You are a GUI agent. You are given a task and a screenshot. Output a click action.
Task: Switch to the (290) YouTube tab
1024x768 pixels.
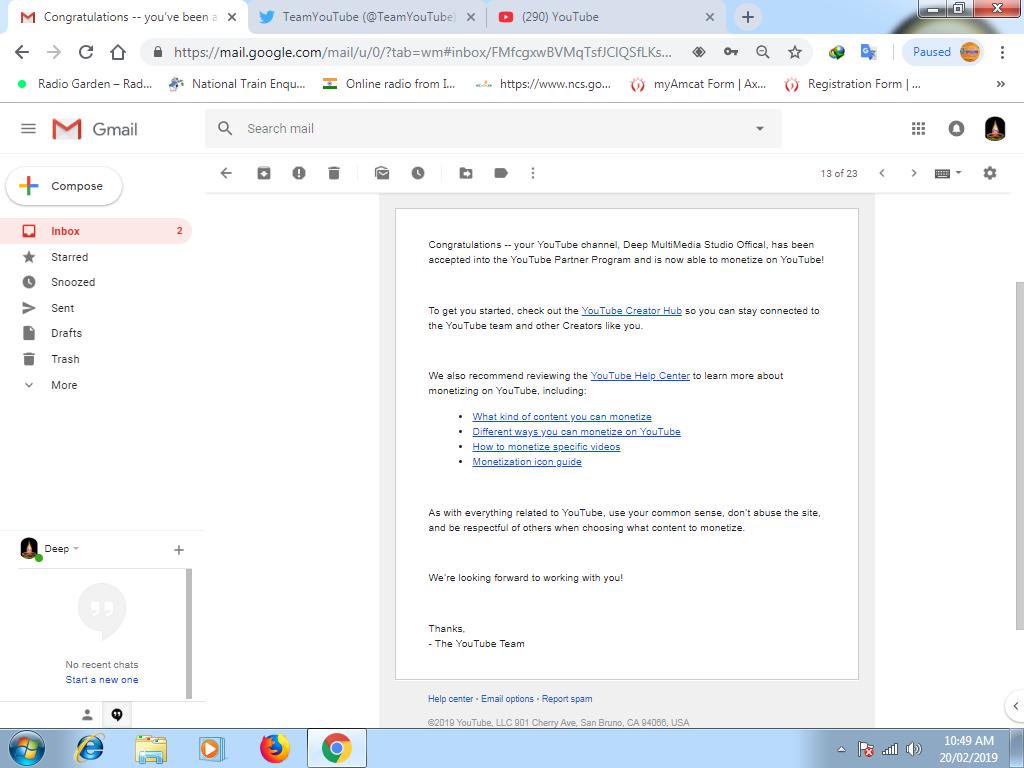[605, 17]
